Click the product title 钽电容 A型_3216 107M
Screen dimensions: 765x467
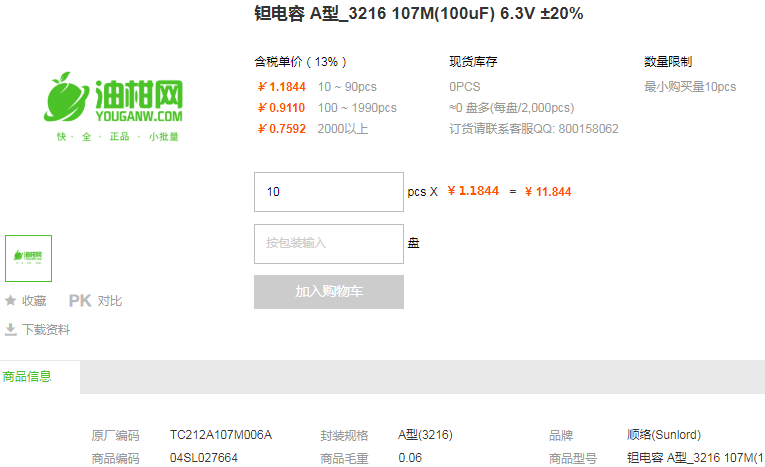point(419,14)
